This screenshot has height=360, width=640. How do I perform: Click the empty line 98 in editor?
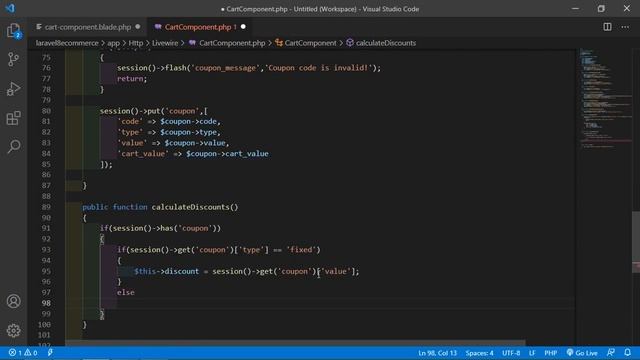click(319, 303)
